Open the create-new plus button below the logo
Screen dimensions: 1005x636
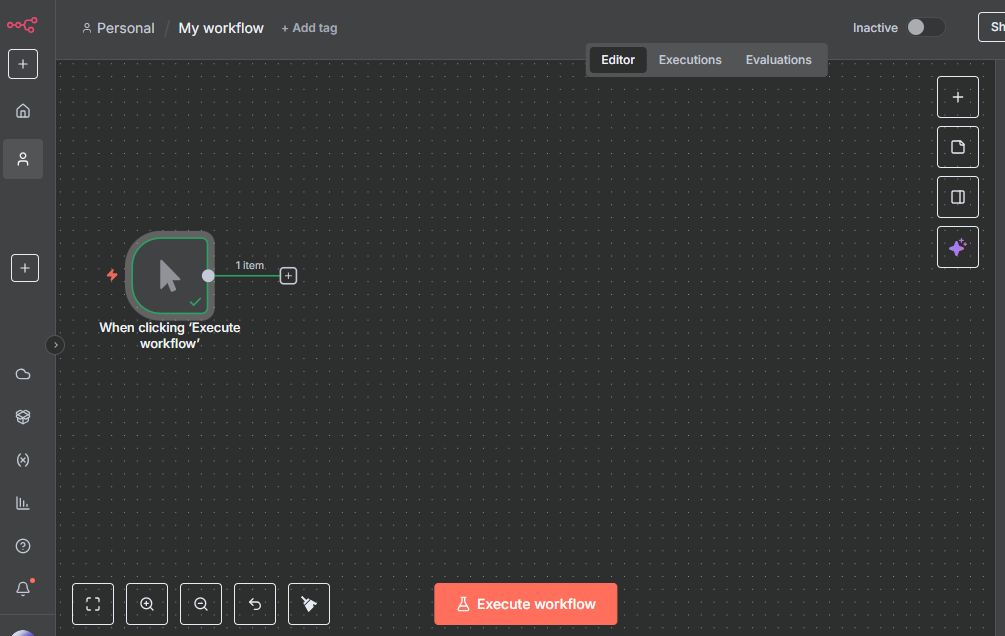tap(23, 64)
